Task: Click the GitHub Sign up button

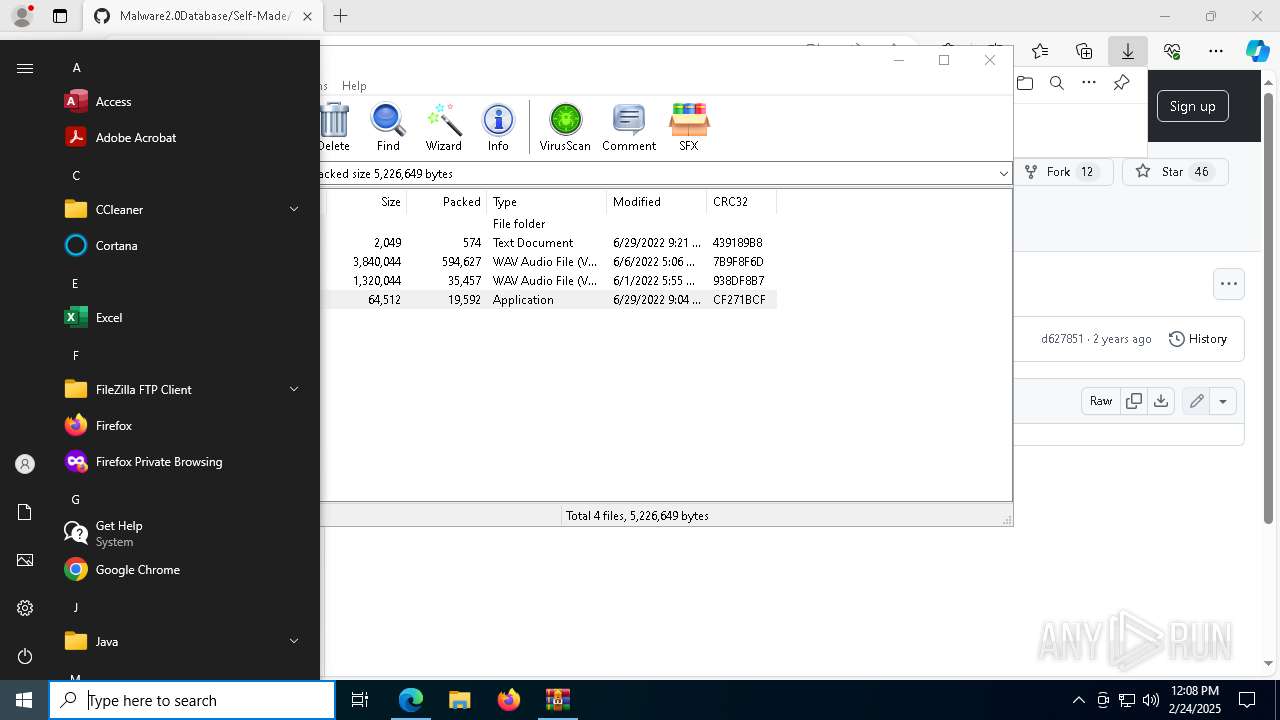Action: (x=1193, y=106)
